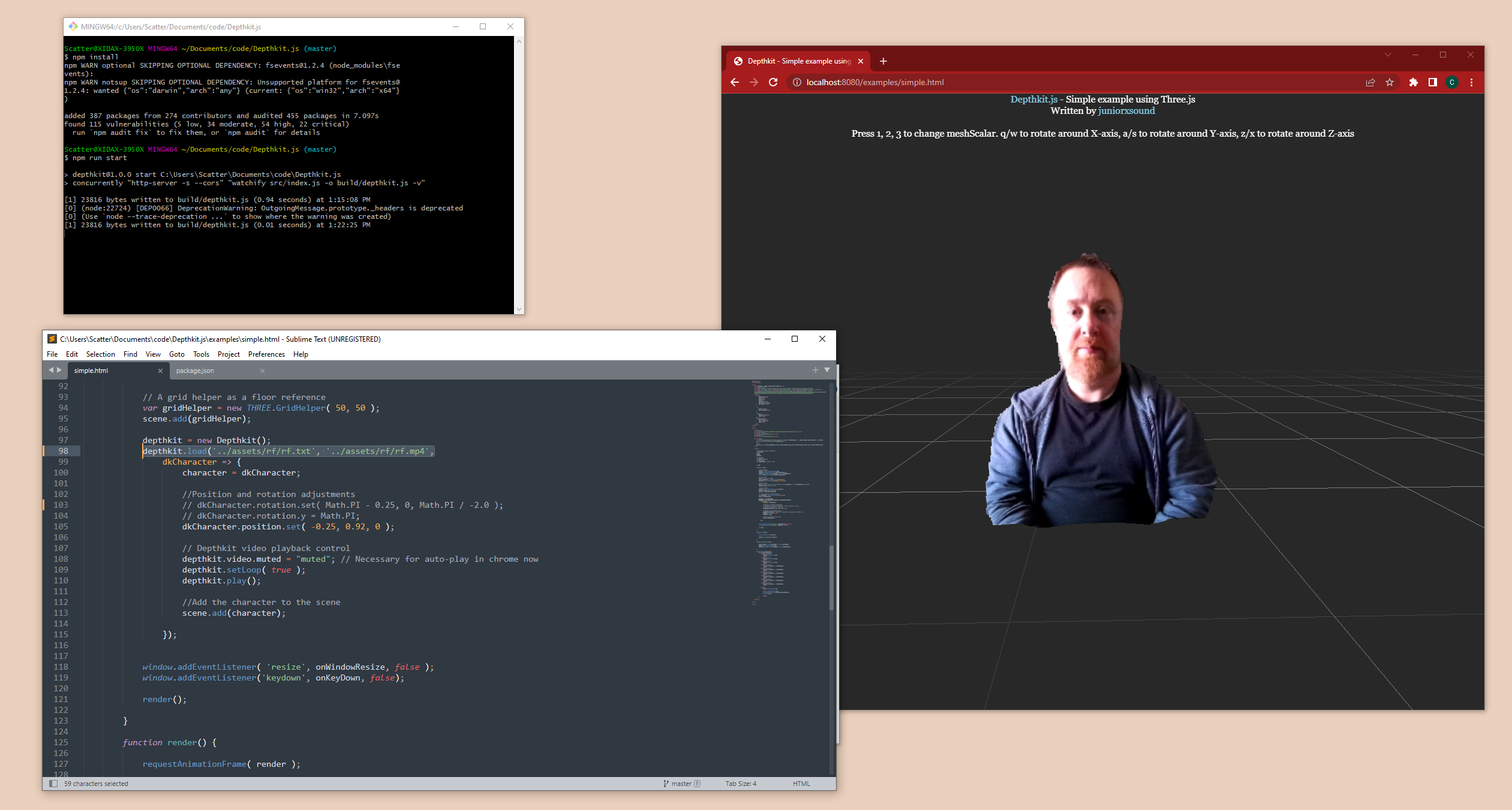The image size is (1512, 810).
Task: Open the HTML syntax selector in the status bar
Action: pyautogui.click(x=801, y=784)
